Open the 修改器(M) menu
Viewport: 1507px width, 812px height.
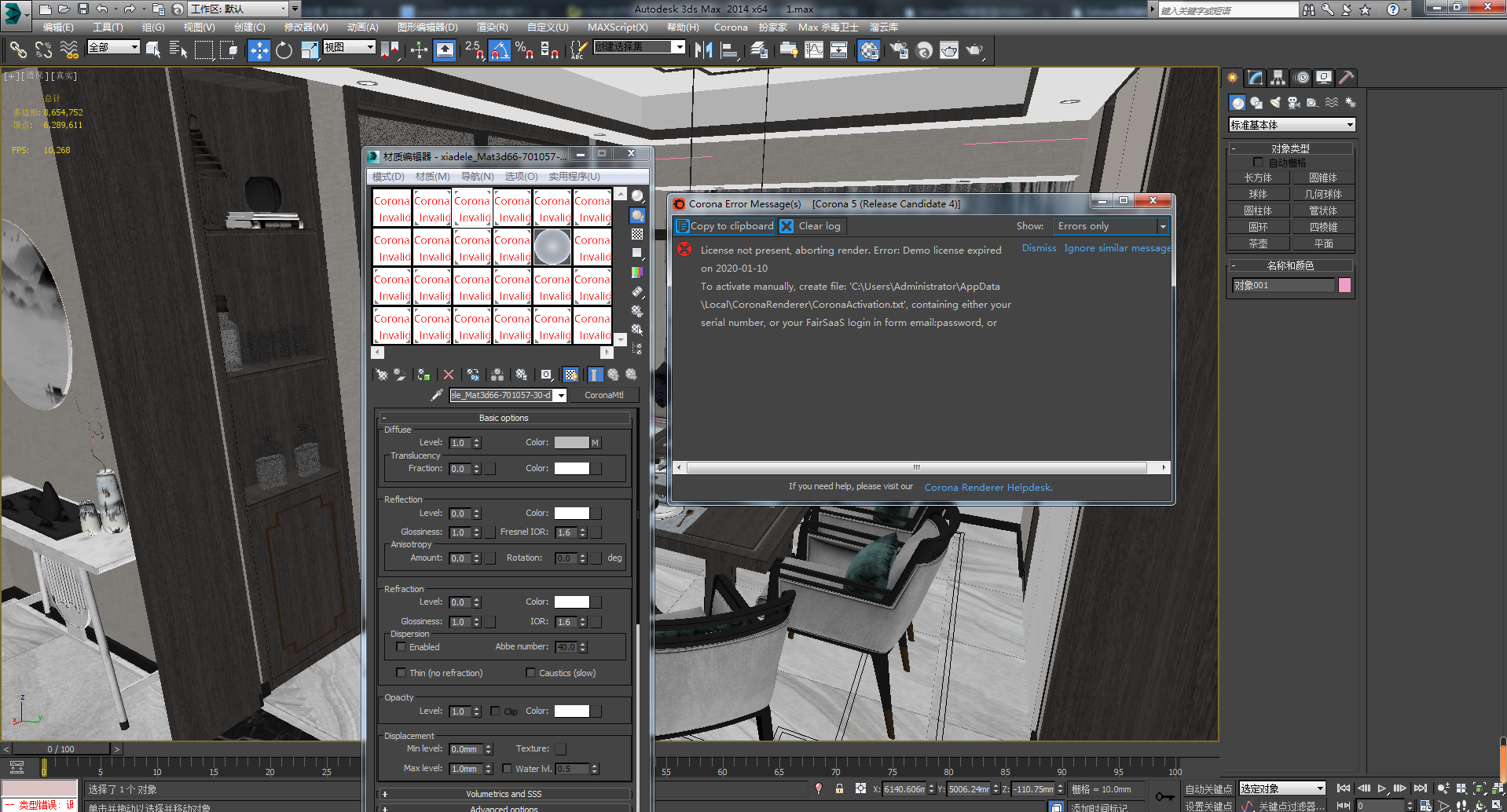point(306,27)
